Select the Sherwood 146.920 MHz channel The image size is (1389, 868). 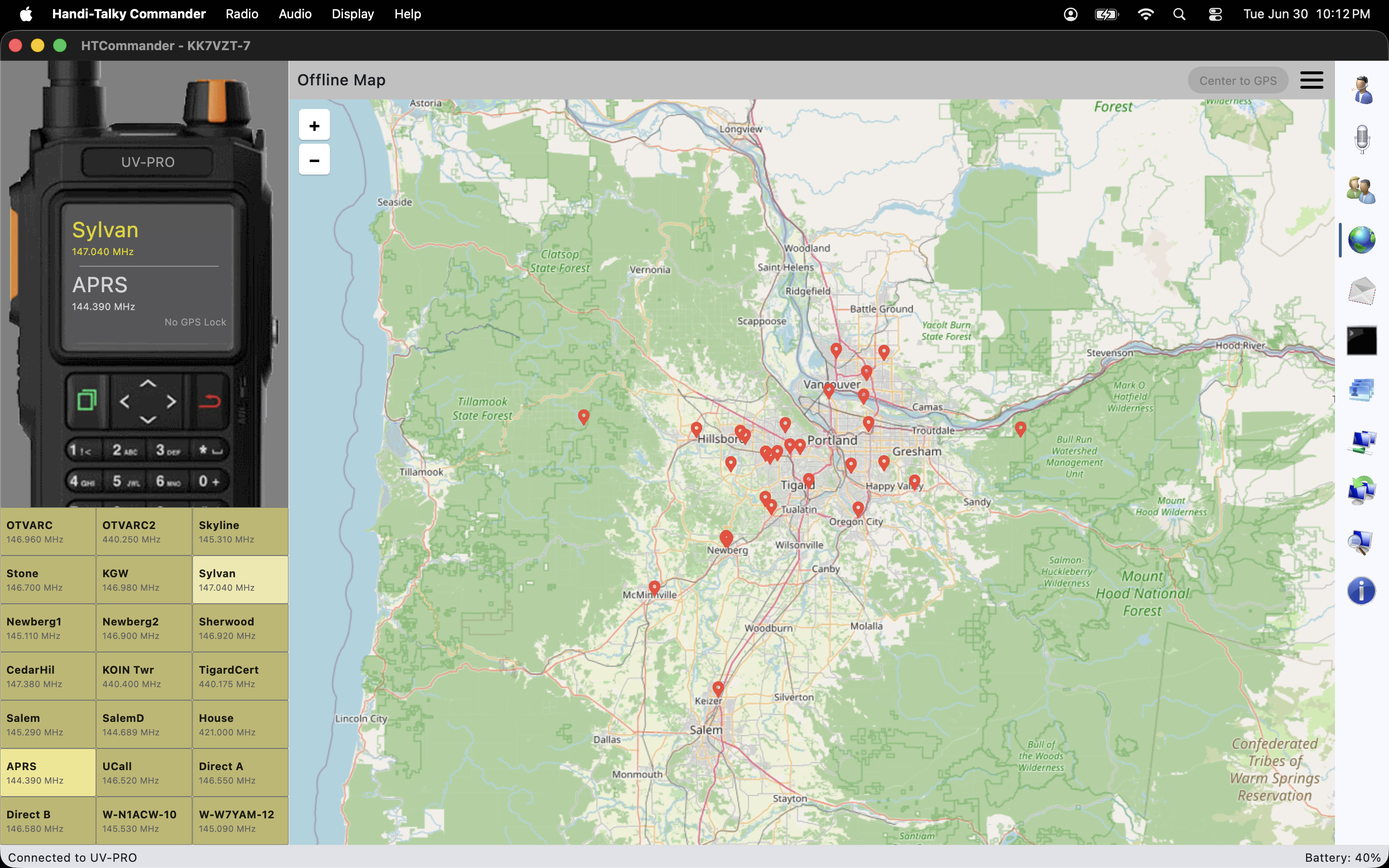point(240,628)
